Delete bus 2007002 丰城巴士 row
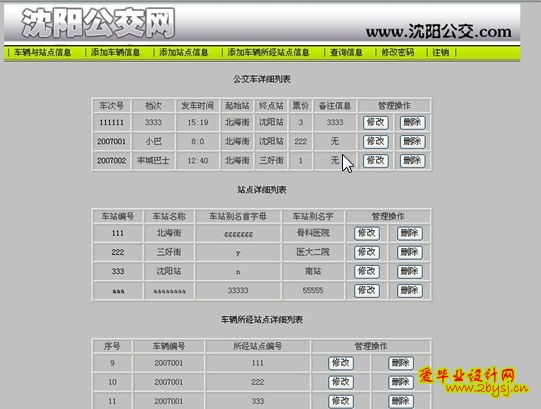Viewport: 541px width, 409px height. pyautogui.click(x=412, y=160)
